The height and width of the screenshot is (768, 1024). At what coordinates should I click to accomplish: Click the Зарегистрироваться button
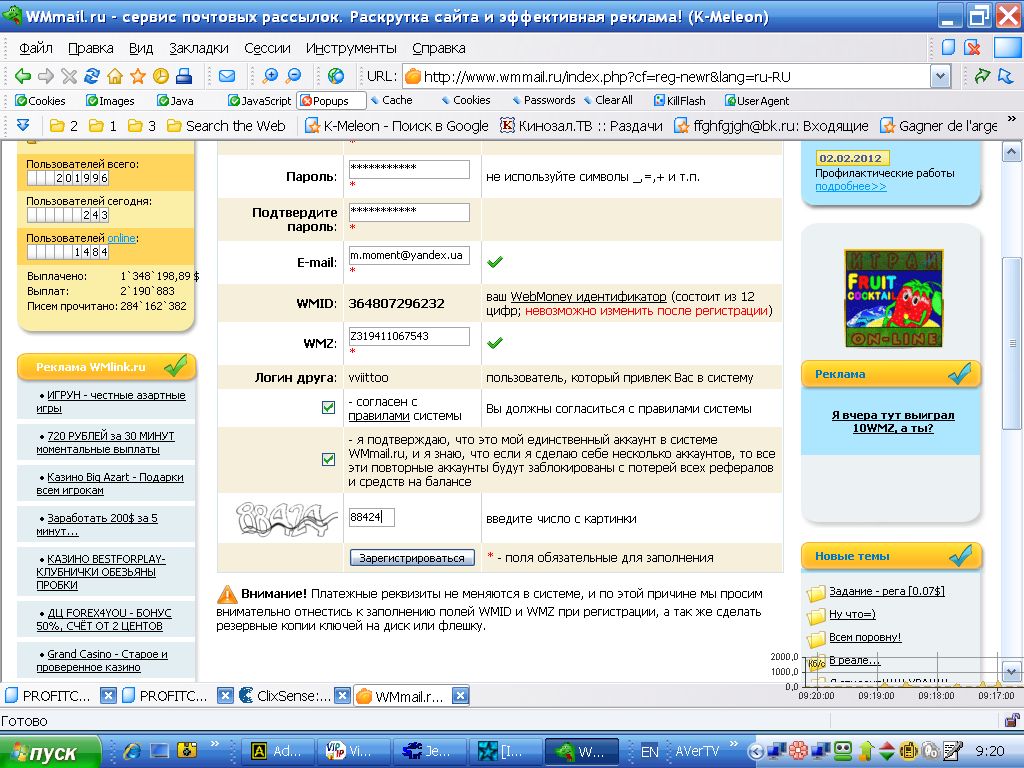tap(412, 558)
